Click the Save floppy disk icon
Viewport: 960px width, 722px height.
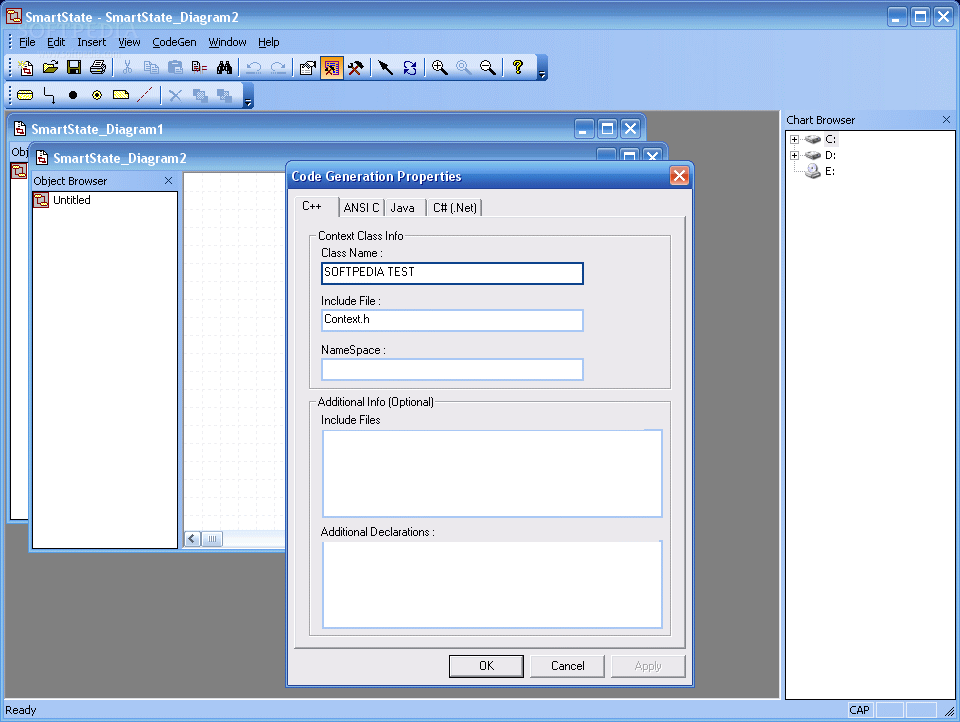point(74,67)
